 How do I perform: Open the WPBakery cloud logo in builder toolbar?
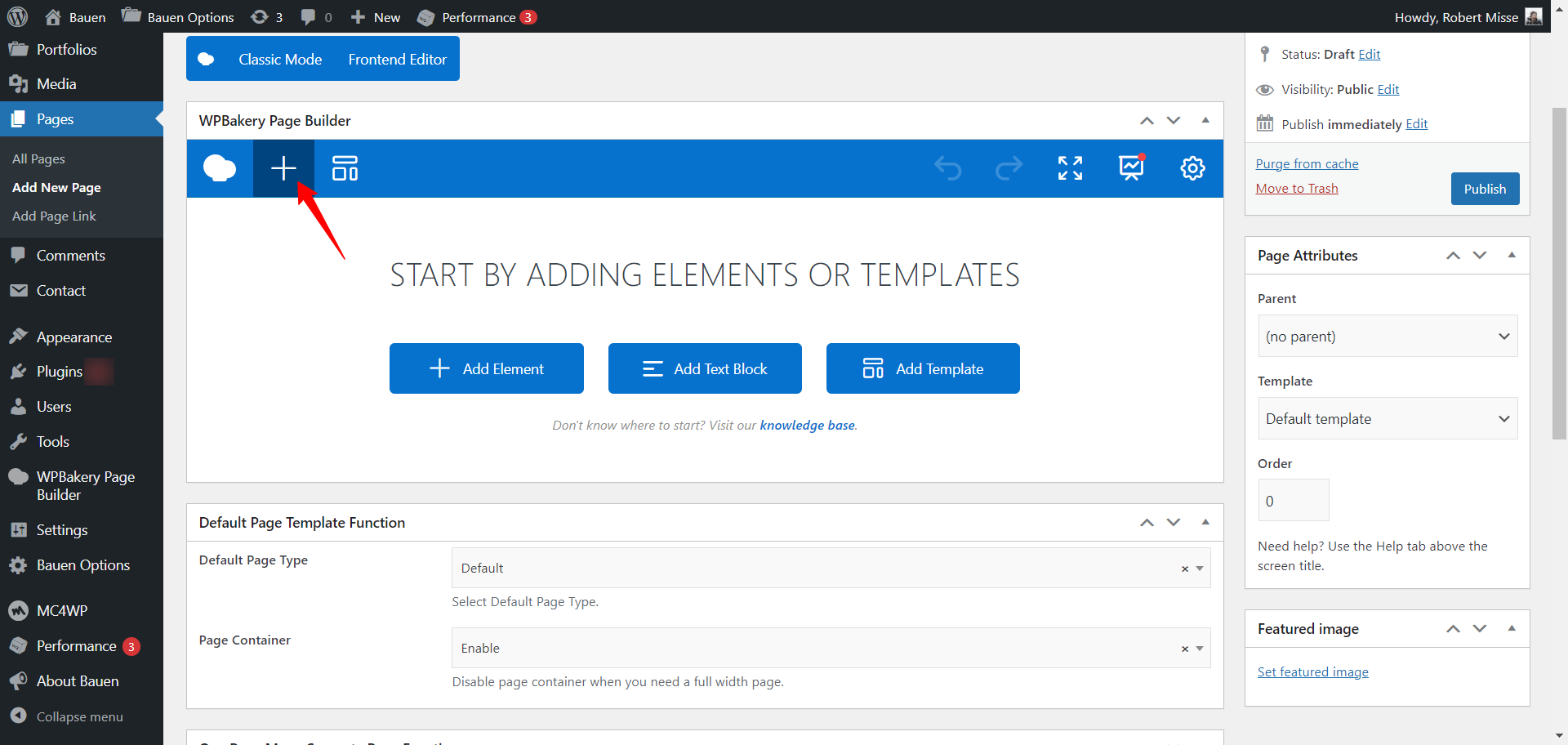pos(219,168)
